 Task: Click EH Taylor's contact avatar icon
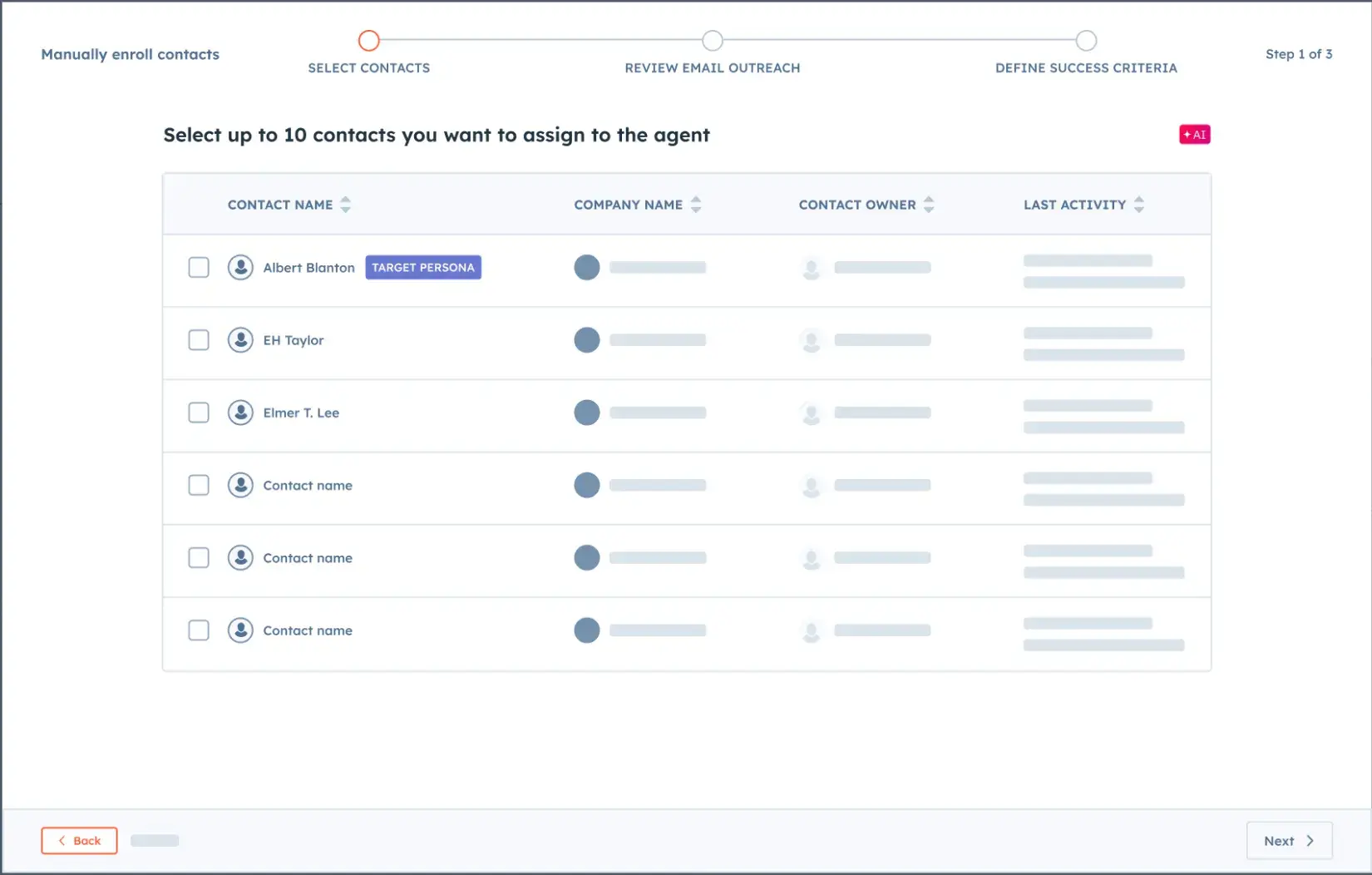coord(240,339)
